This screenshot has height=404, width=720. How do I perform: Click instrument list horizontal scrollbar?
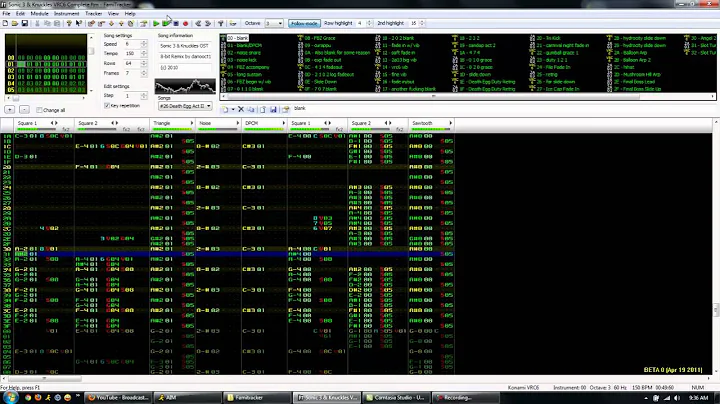pos(467,96)
